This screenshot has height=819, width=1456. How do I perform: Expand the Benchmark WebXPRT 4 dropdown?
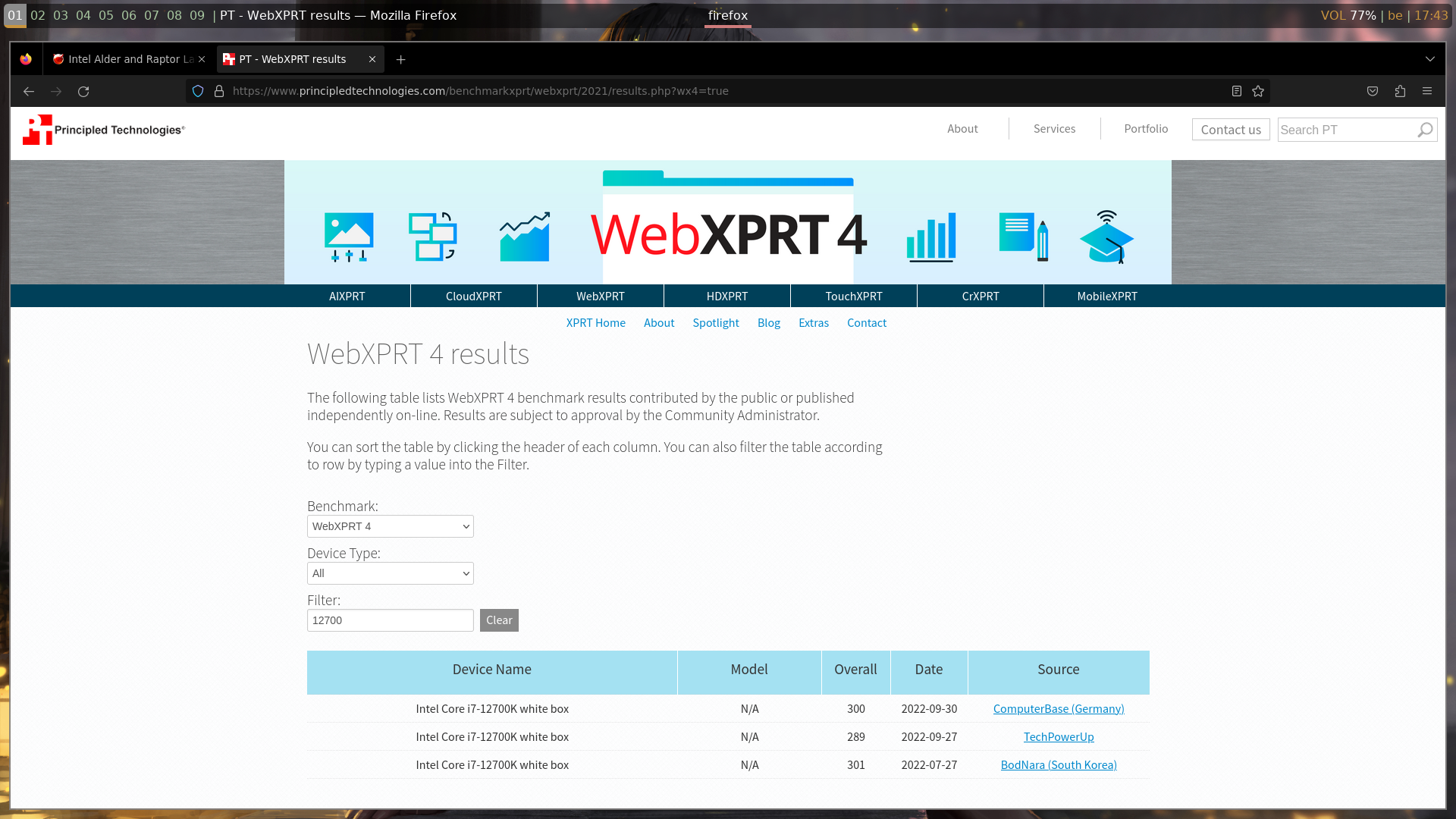tap(391, 526)
